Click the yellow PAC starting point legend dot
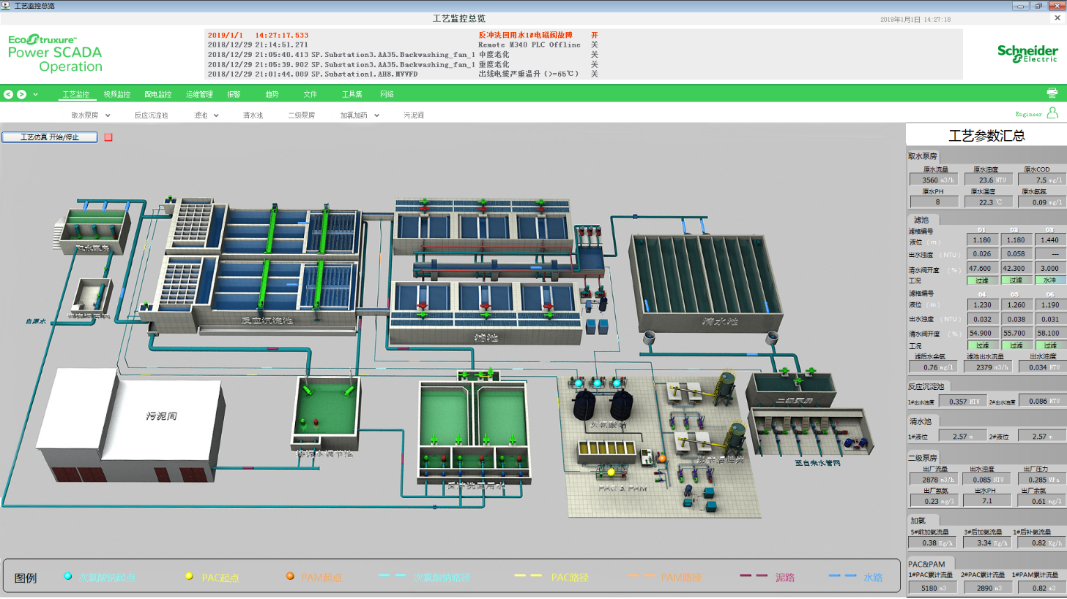The height and width of the screenshot is (599, 1067). click(189, 577)
